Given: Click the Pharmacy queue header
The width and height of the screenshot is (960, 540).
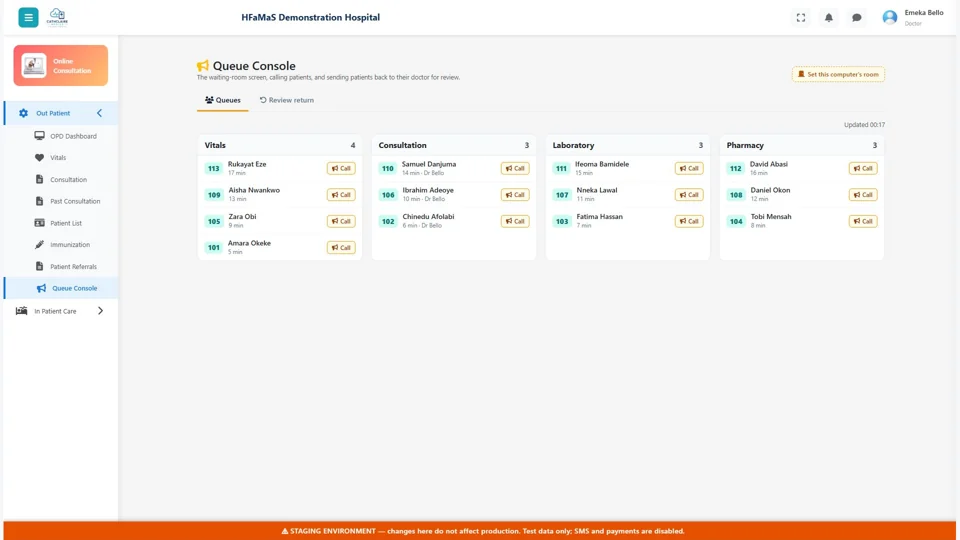Looking at the screenshot, I should point(801,145).
